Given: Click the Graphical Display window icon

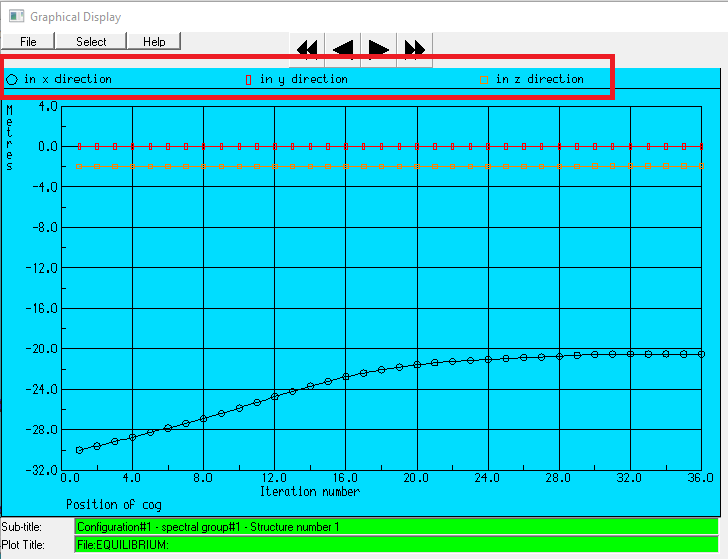Looking at the screenshot, I should (x=16, y=16).
